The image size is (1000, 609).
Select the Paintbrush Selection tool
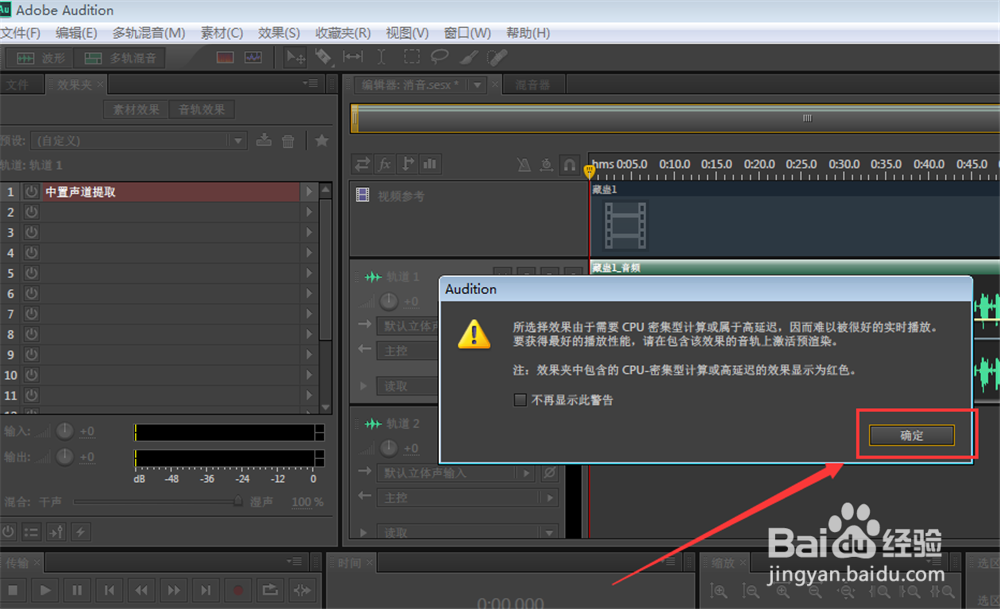(469, 57)
